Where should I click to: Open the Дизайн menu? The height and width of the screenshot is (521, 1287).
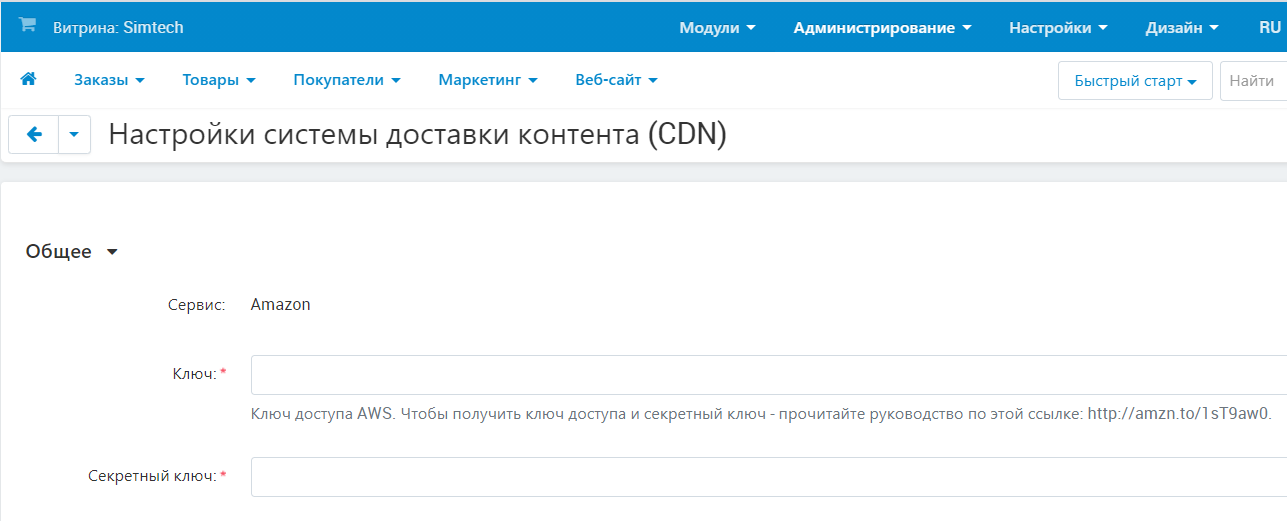point(1181,28)
